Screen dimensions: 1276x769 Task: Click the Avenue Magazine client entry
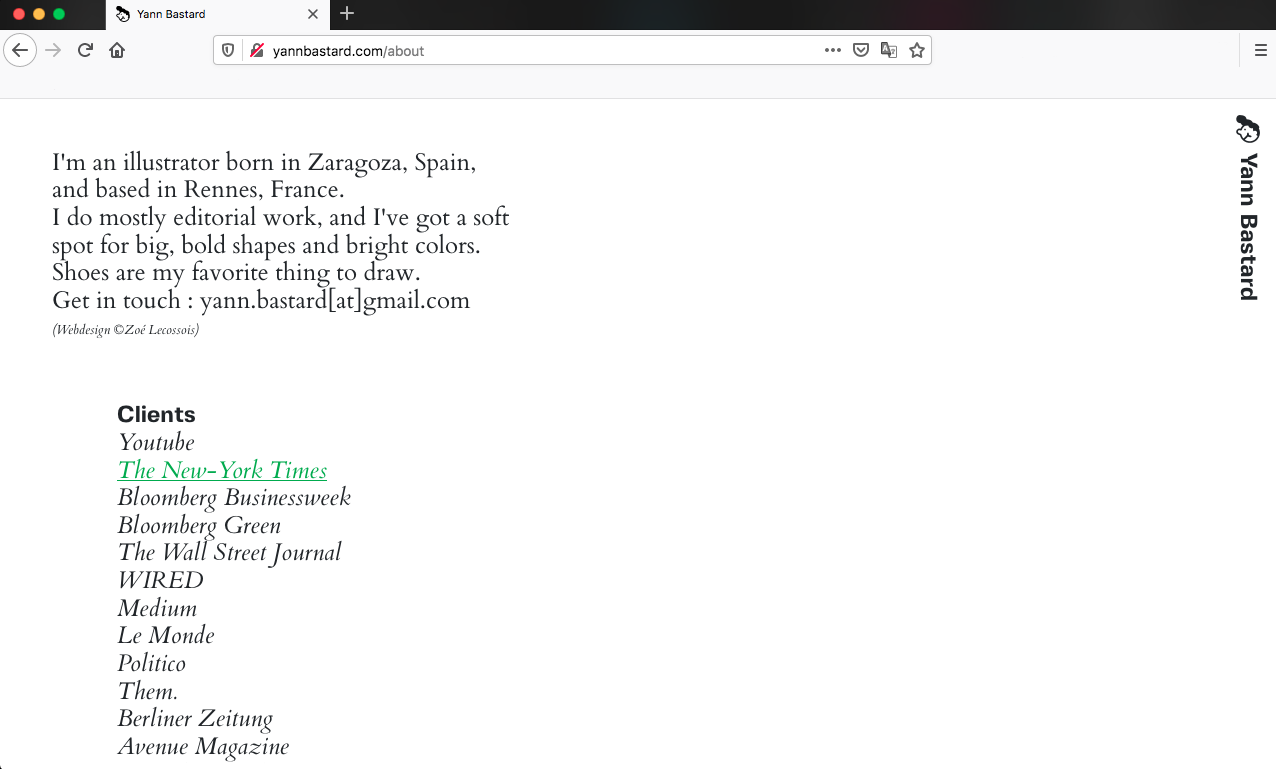[203, 746]
